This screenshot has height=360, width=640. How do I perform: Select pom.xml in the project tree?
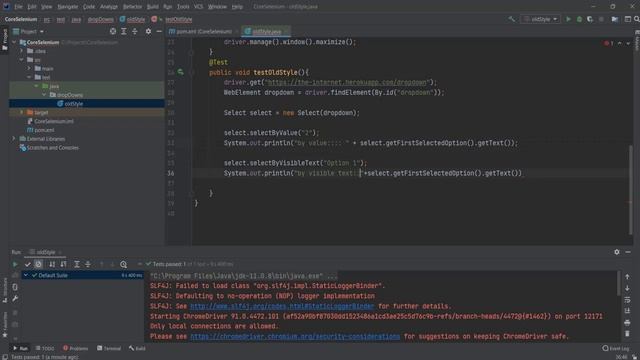[x=40, y=130]
